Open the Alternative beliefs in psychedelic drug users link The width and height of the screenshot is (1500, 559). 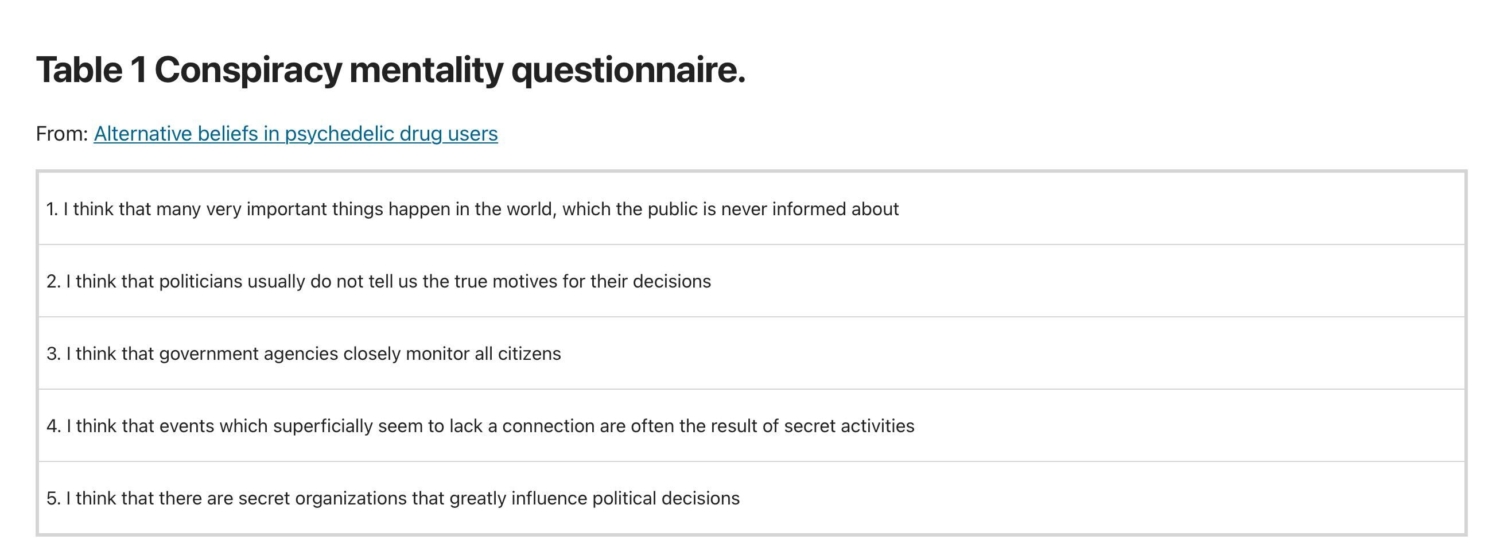point(295,134)
